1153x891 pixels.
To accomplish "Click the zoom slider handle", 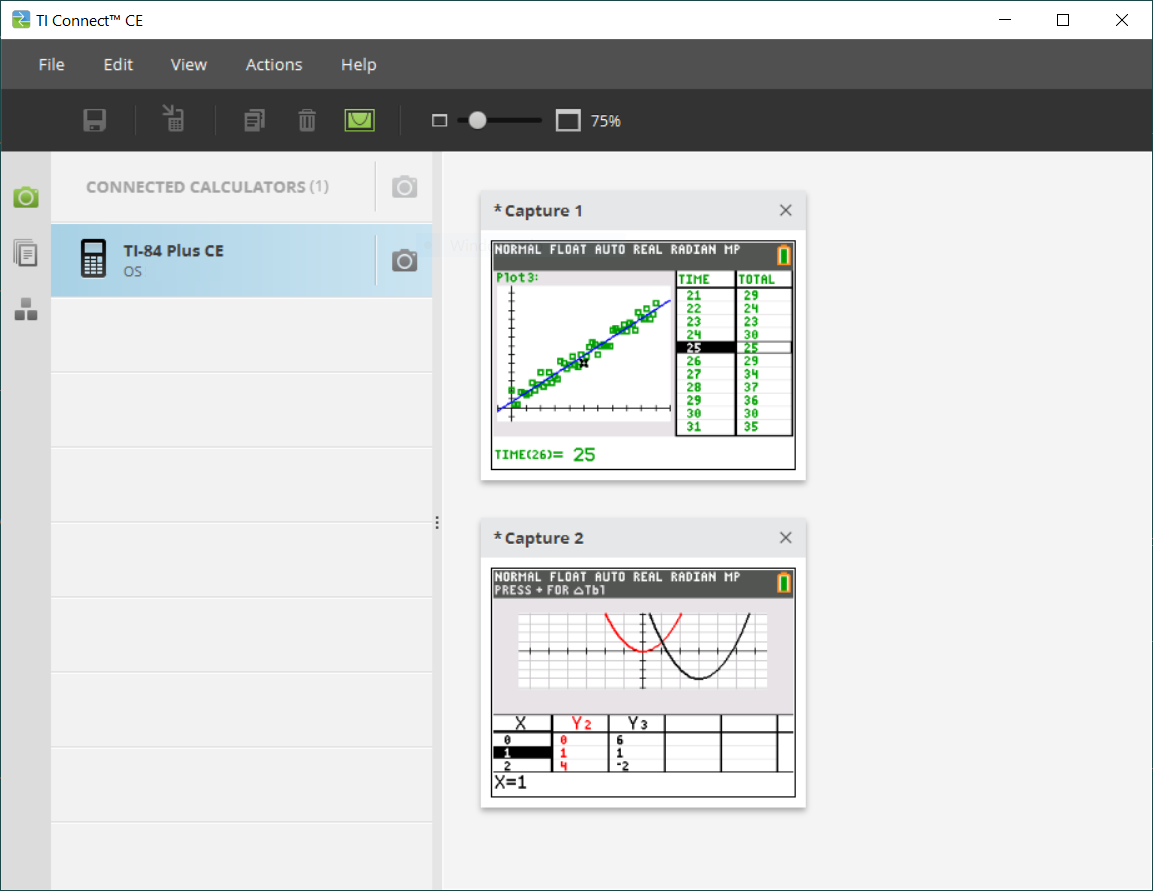I will tap(477, 121).
